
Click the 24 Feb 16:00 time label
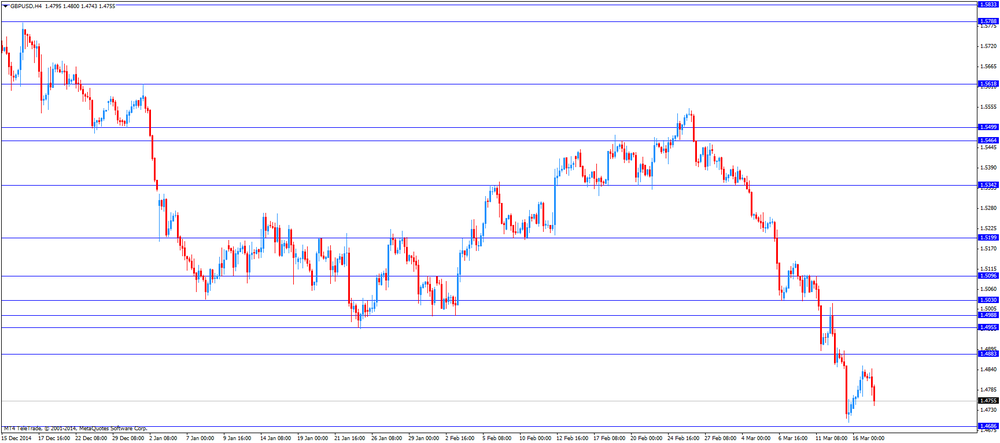coord(685,439)
